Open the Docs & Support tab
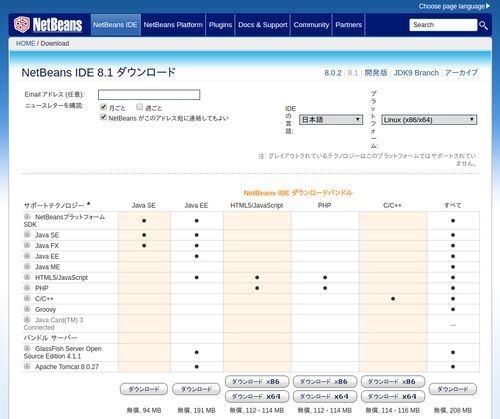Viewport: 500px width, 419px height. pos(263,25)
